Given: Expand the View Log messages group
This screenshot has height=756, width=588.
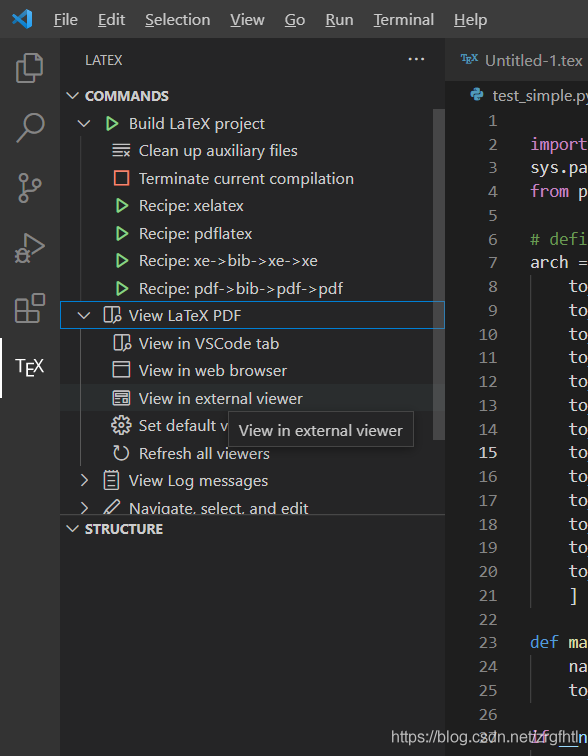Looking at the screenshot, I should pos(84,481).
